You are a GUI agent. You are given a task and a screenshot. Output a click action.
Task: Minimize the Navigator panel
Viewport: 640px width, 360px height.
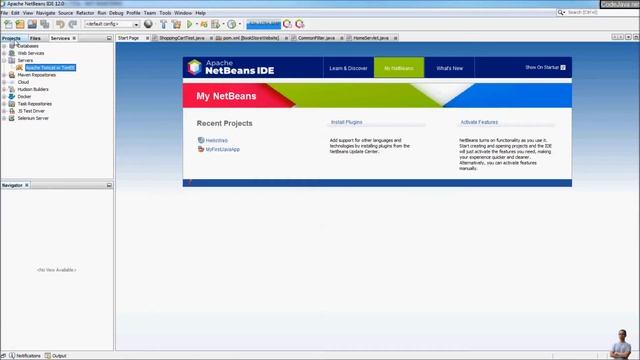[x=109, y=185]
